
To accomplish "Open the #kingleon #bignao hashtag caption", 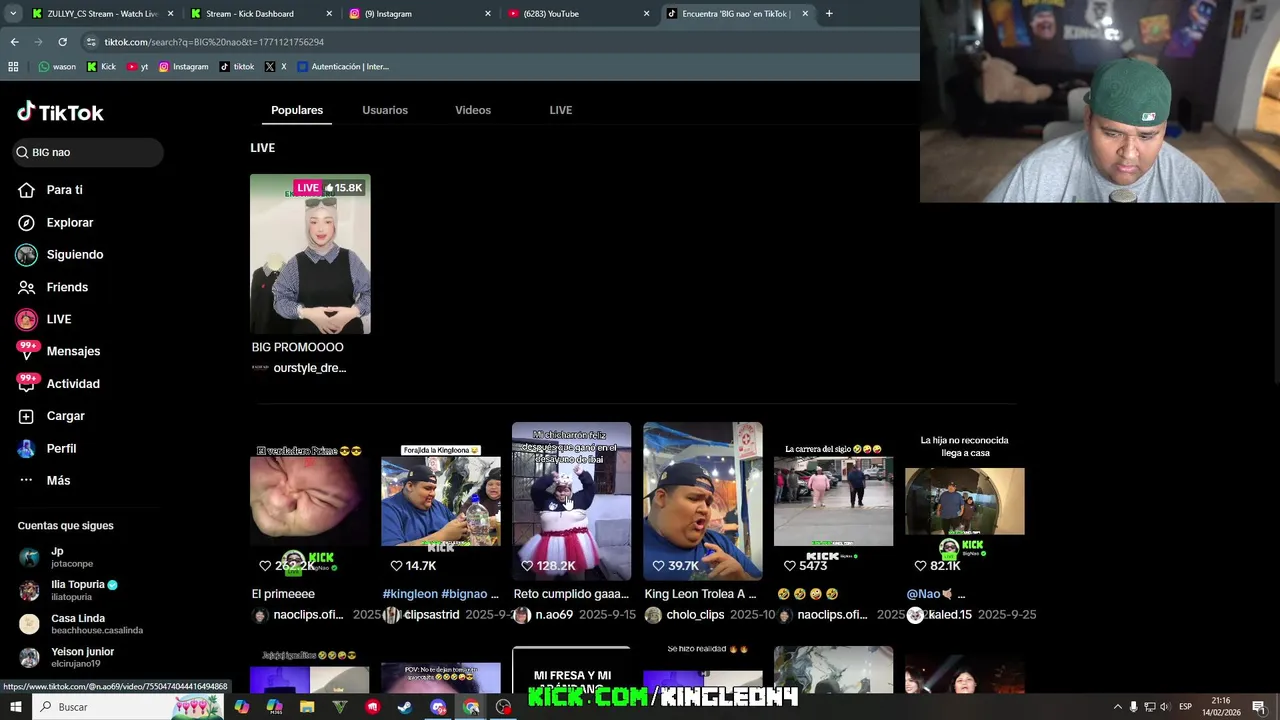I will tap(441, 594).
